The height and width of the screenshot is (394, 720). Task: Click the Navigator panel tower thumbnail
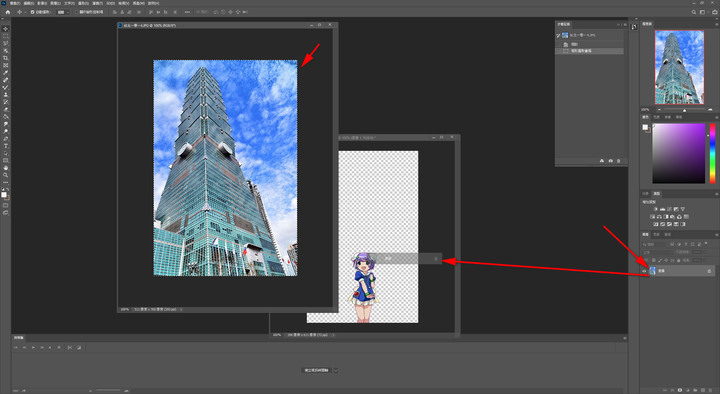[679, 67]
